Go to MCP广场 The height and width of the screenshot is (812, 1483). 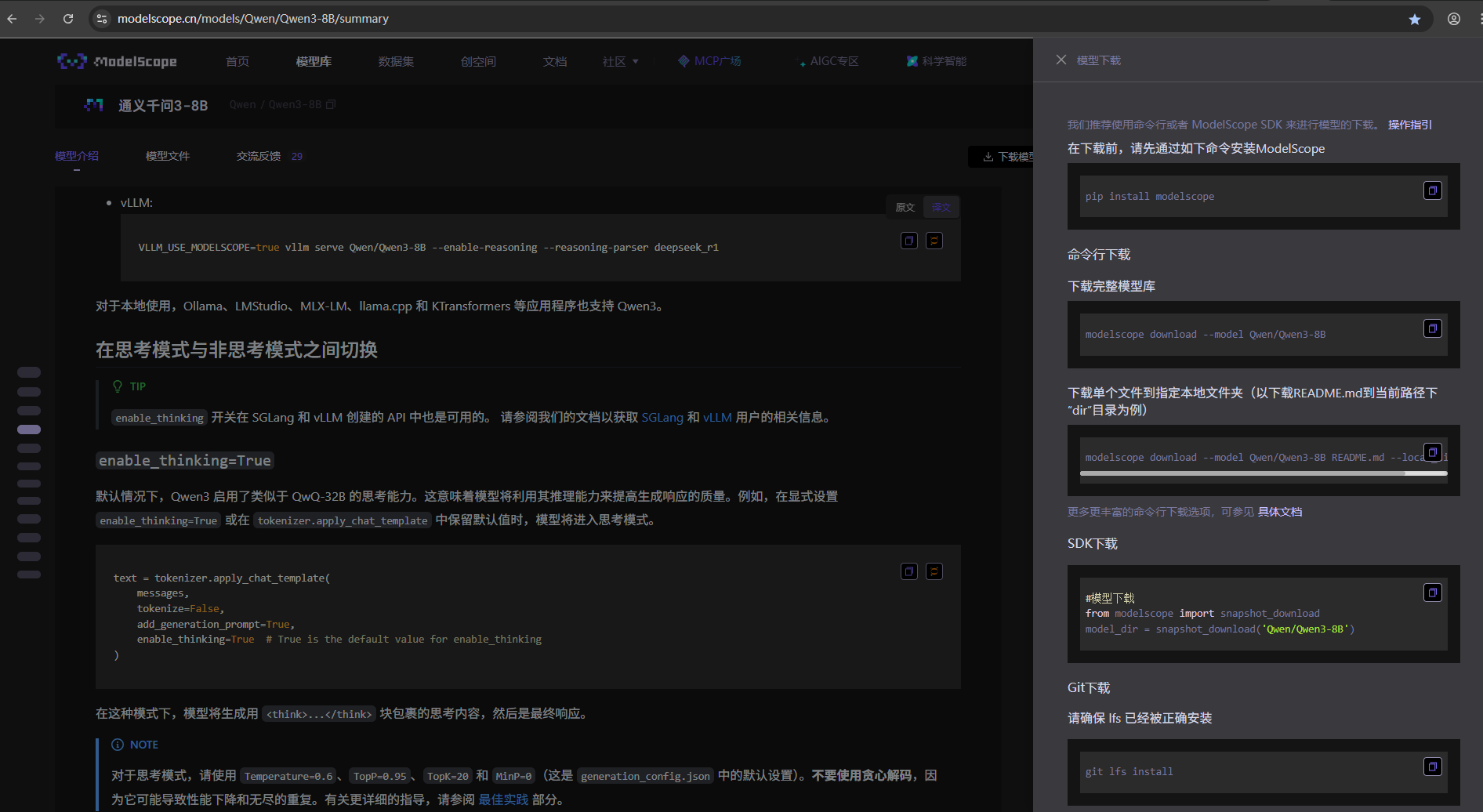pyautogui.click(x=710, y=61)
